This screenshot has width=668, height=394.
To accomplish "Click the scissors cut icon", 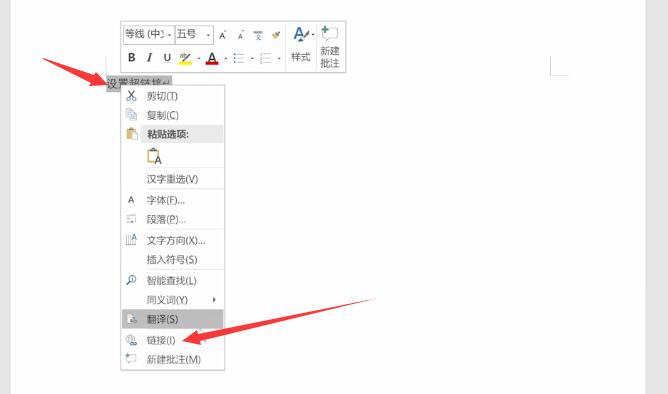I will click(x=131, y=96).
